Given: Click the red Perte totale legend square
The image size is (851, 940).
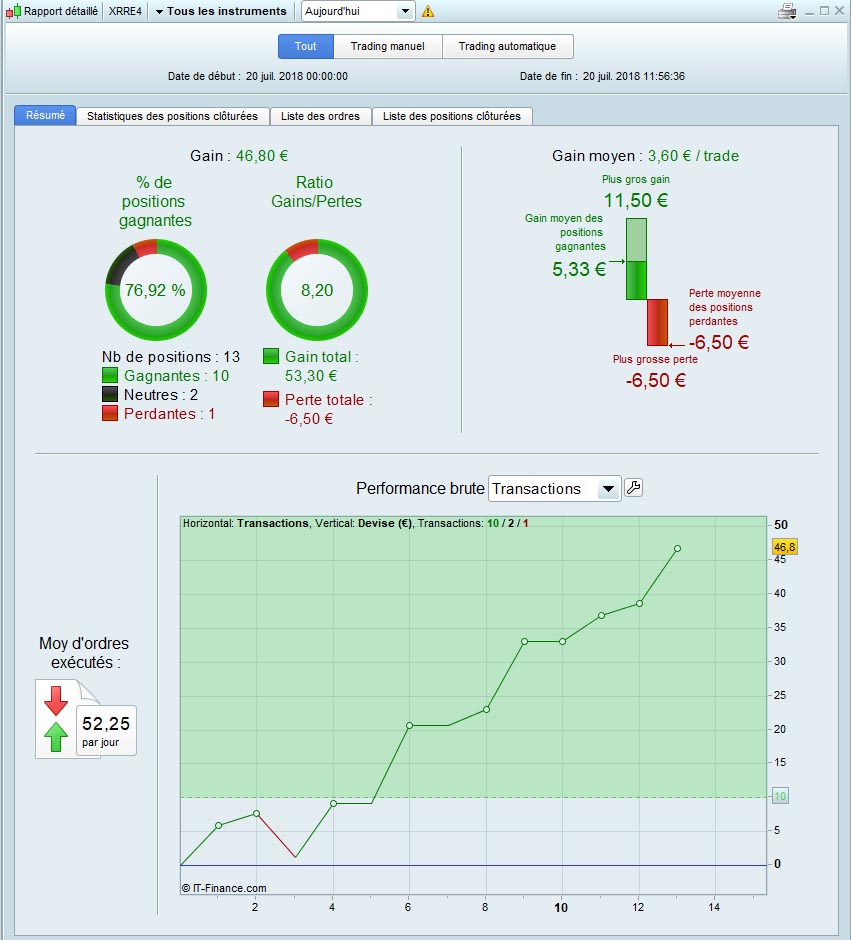Looking at the screenshot, I should (x=271, y=399).
